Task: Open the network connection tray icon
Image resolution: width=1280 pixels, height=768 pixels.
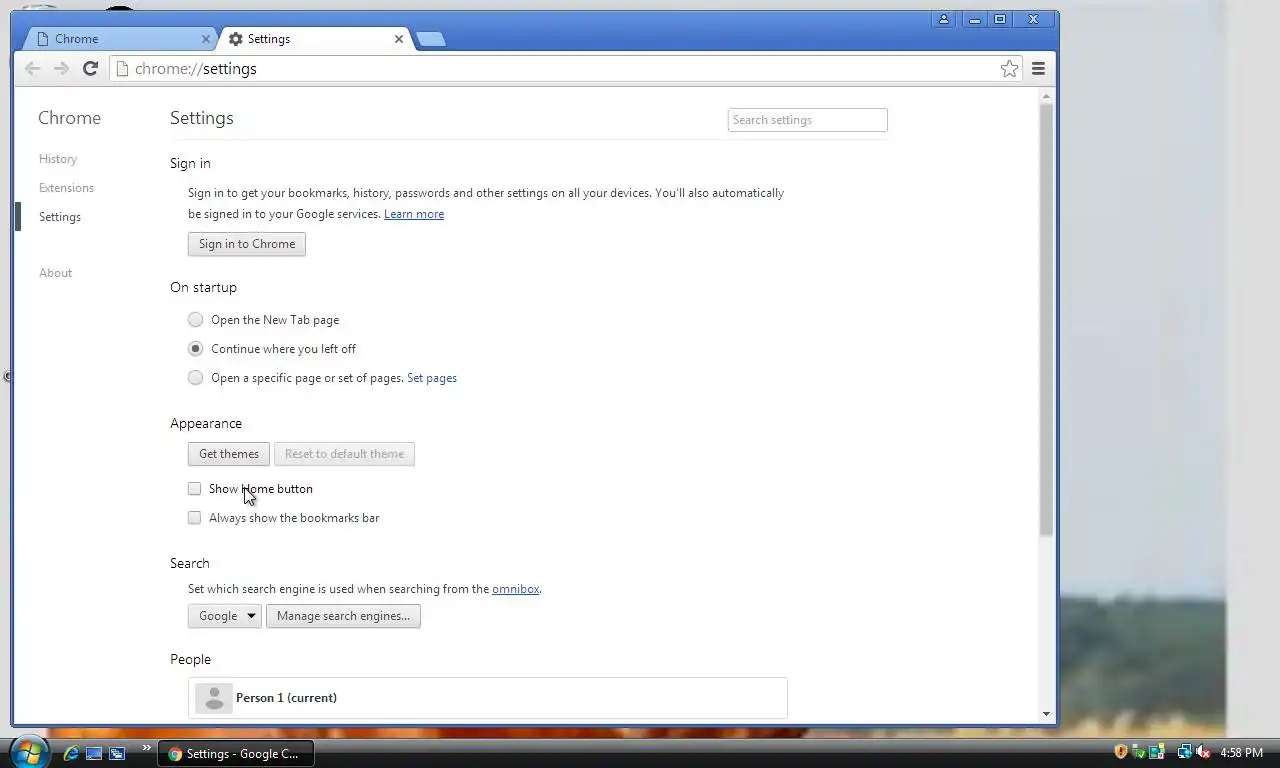Action: [1184, 752]
